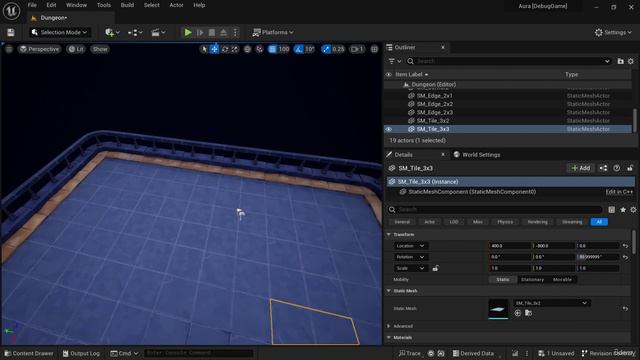The width and height of the screenshot is (640, 360).
Task: Open the viewport options hamburger menu
Action: pos(9,49)
